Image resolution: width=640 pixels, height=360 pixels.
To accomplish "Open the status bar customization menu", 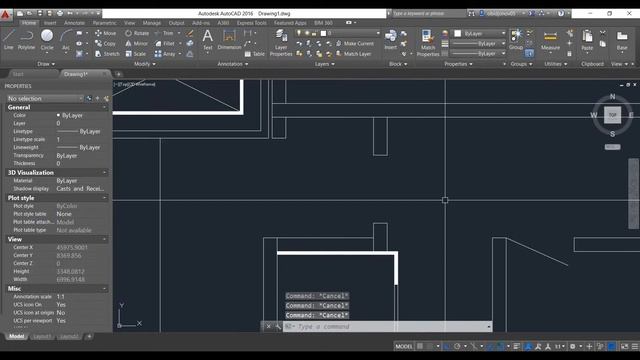I will (x=635, y=346).
